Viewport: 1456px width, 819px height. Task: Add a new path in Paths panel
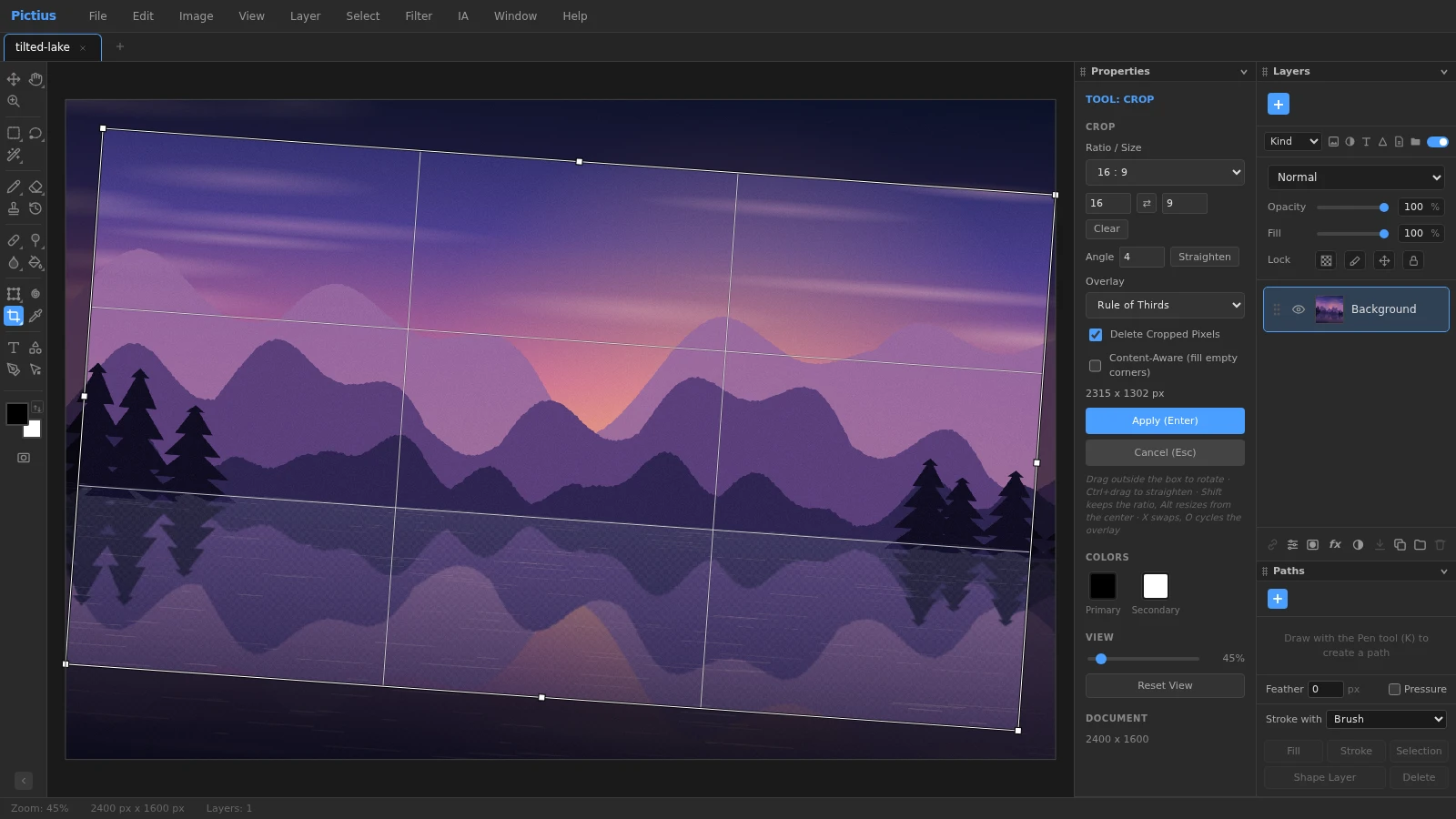[1278, 599]
